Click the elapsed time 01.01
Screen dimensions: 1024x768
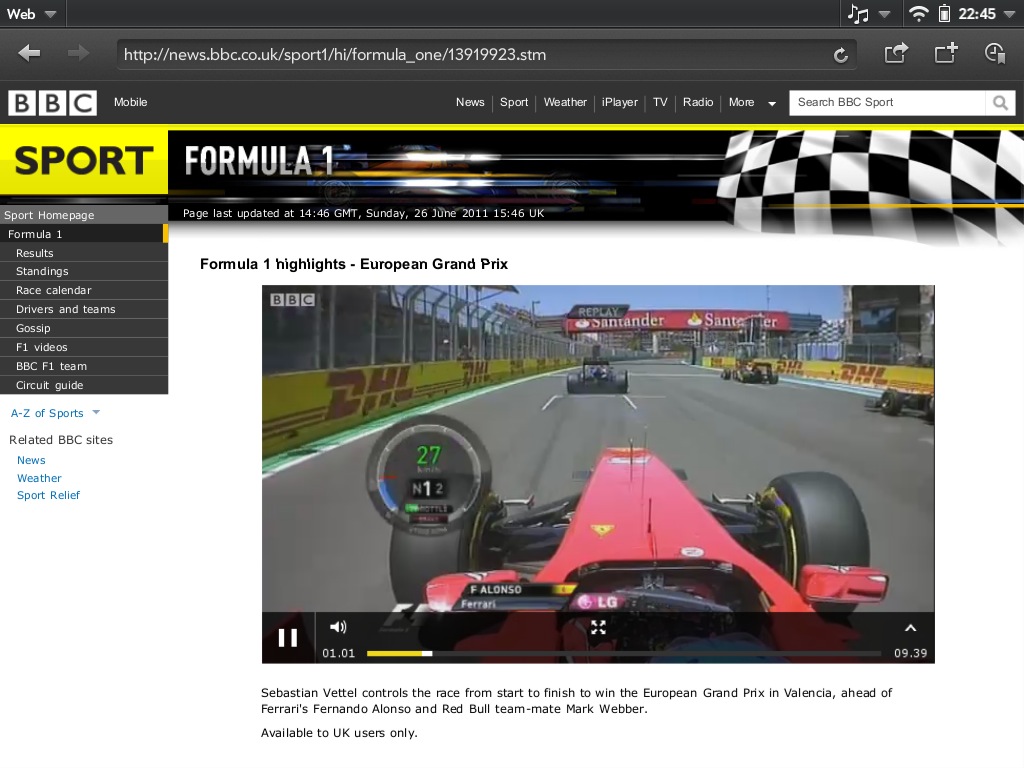tap(338, 653)
